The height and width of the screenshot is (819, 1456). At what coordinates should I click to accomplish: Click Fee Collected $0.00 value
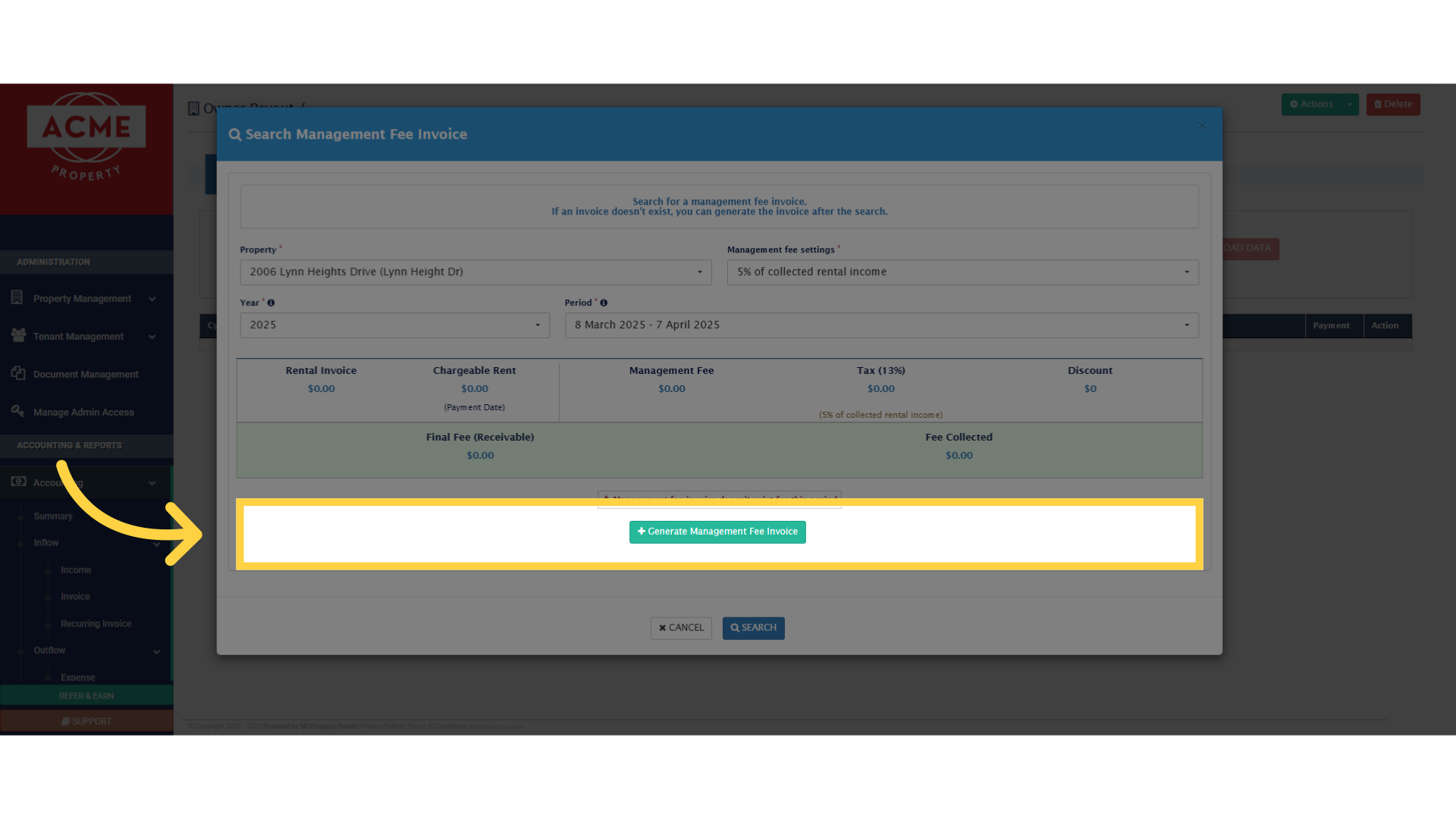(959, 456)
